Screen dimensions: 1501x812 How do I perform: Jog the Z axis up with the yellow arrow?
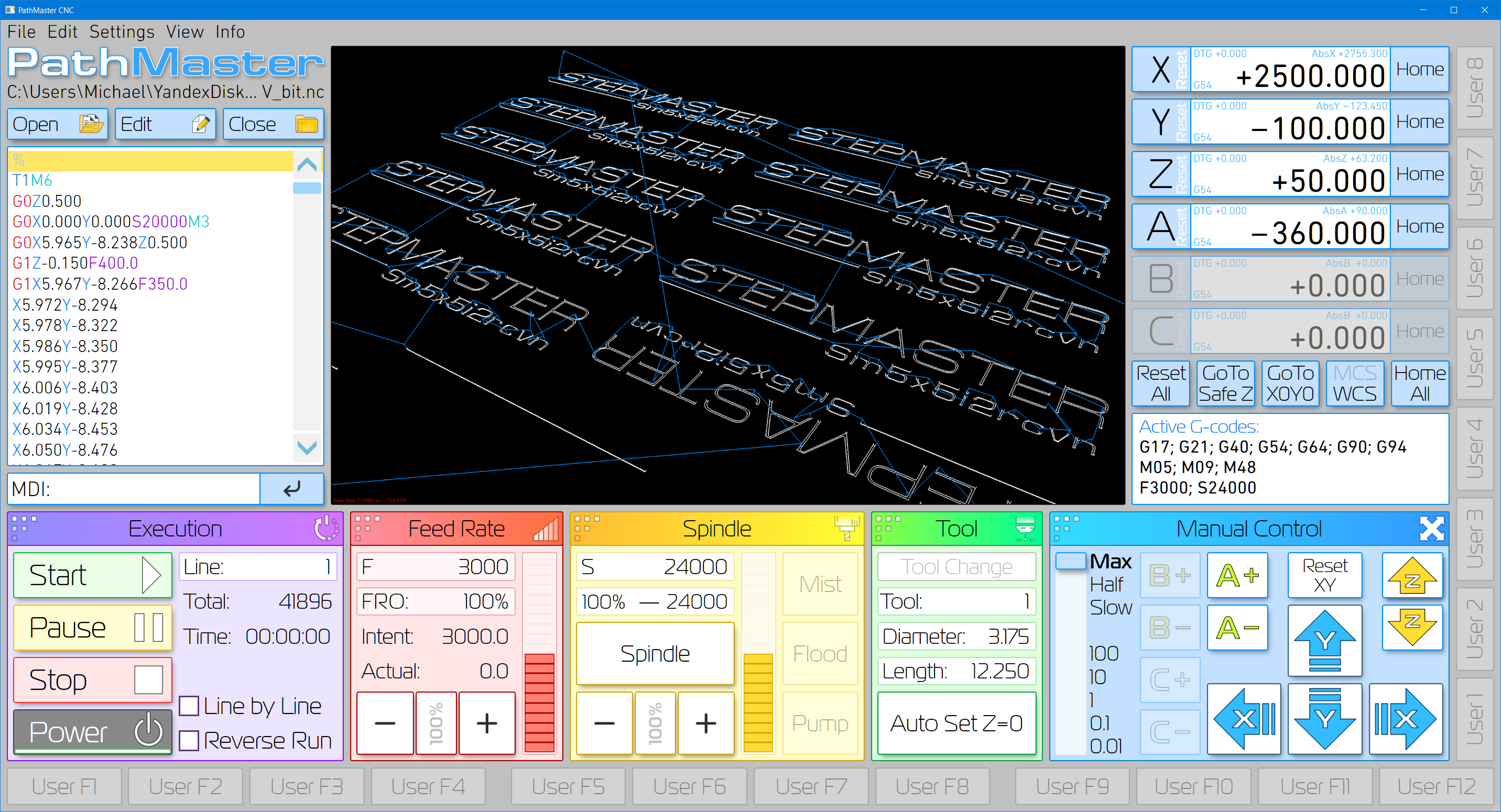click(1411, 576)
